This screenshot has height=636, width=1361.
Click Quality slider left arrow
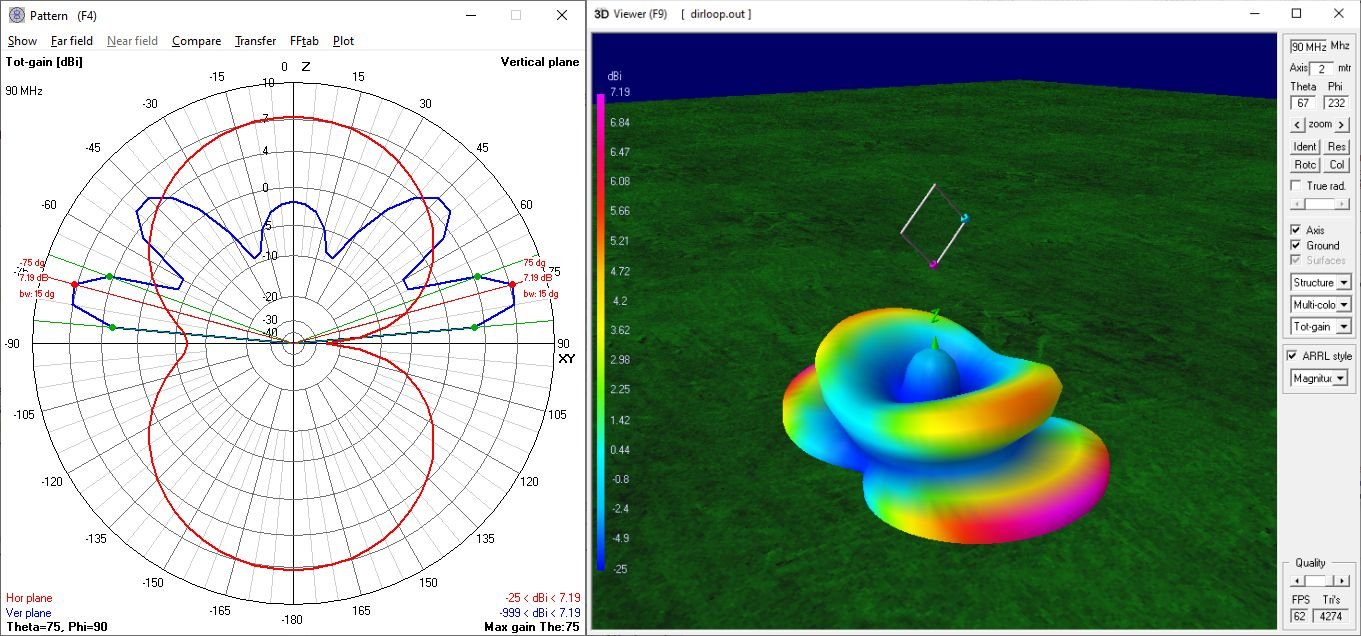coord(1296,581)
